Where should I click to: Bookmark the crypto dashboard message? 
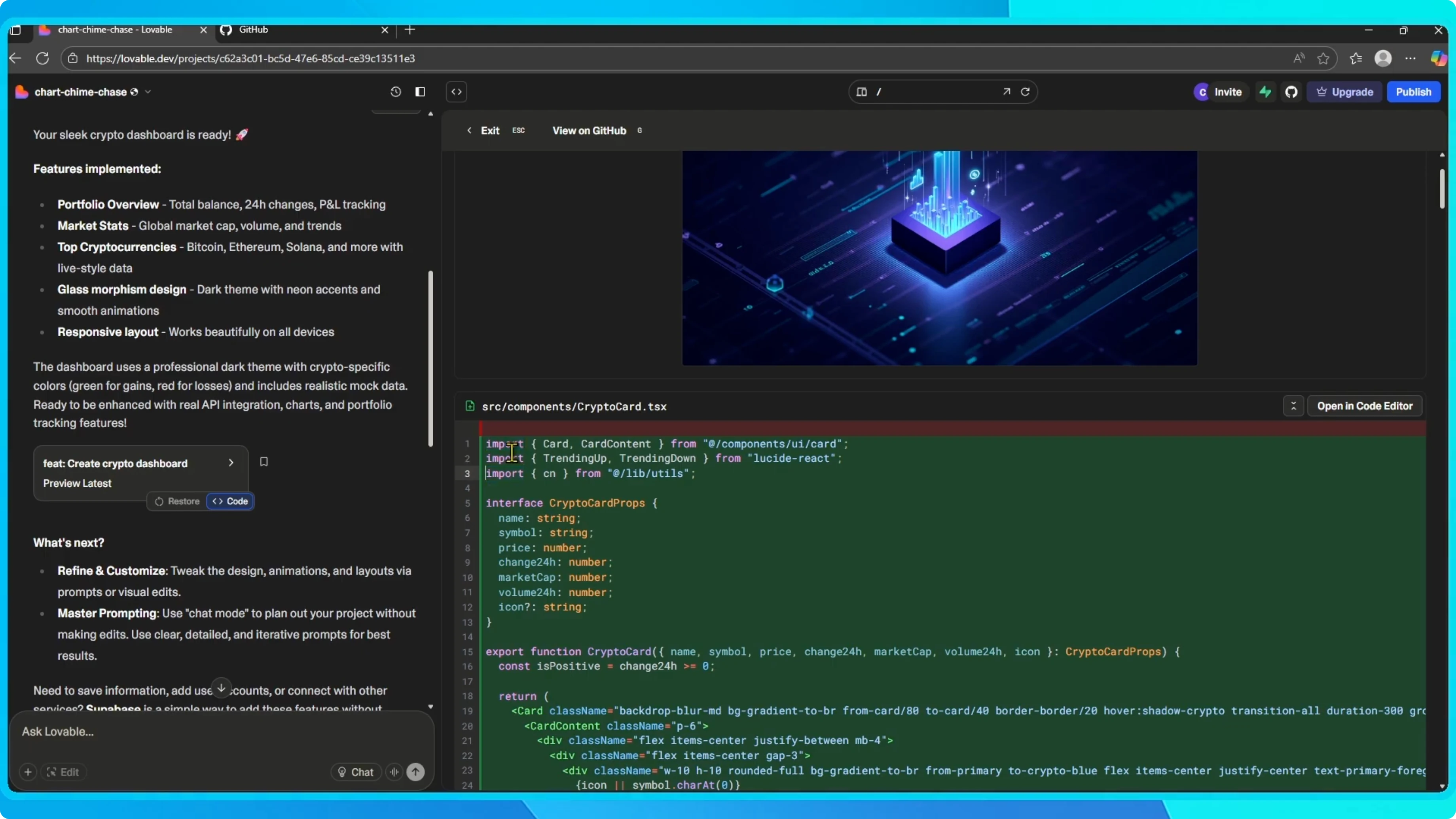click(264, 462)
